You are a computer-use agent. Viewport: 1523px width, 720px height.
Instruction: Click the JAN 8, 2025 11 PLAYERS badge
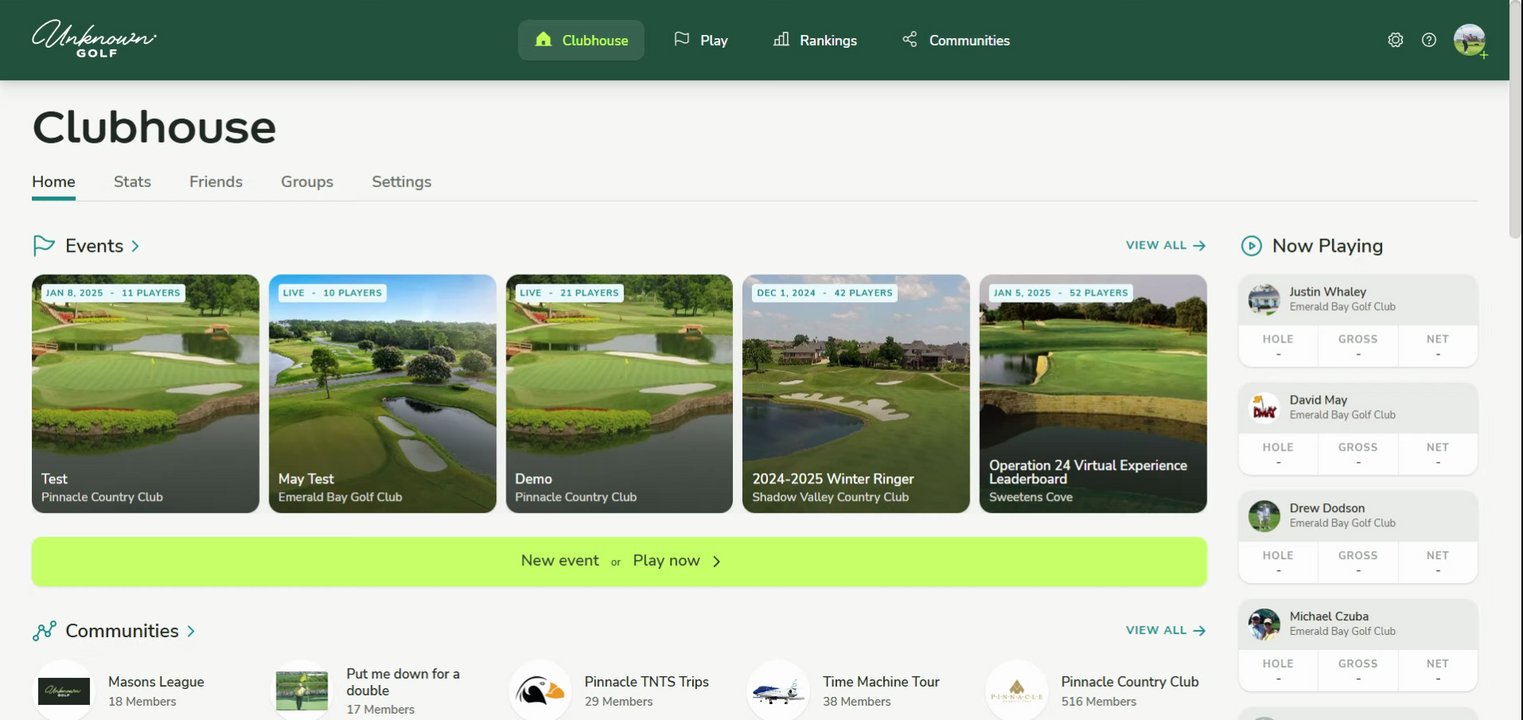pyautogui.click(x=113, y=293)
